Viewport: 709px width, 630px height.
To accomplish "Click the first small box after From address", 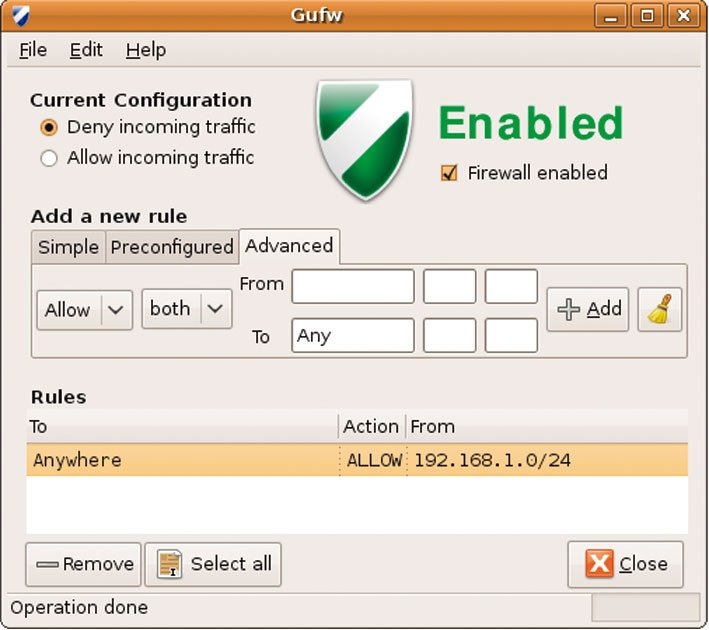I will coord(449,286).
